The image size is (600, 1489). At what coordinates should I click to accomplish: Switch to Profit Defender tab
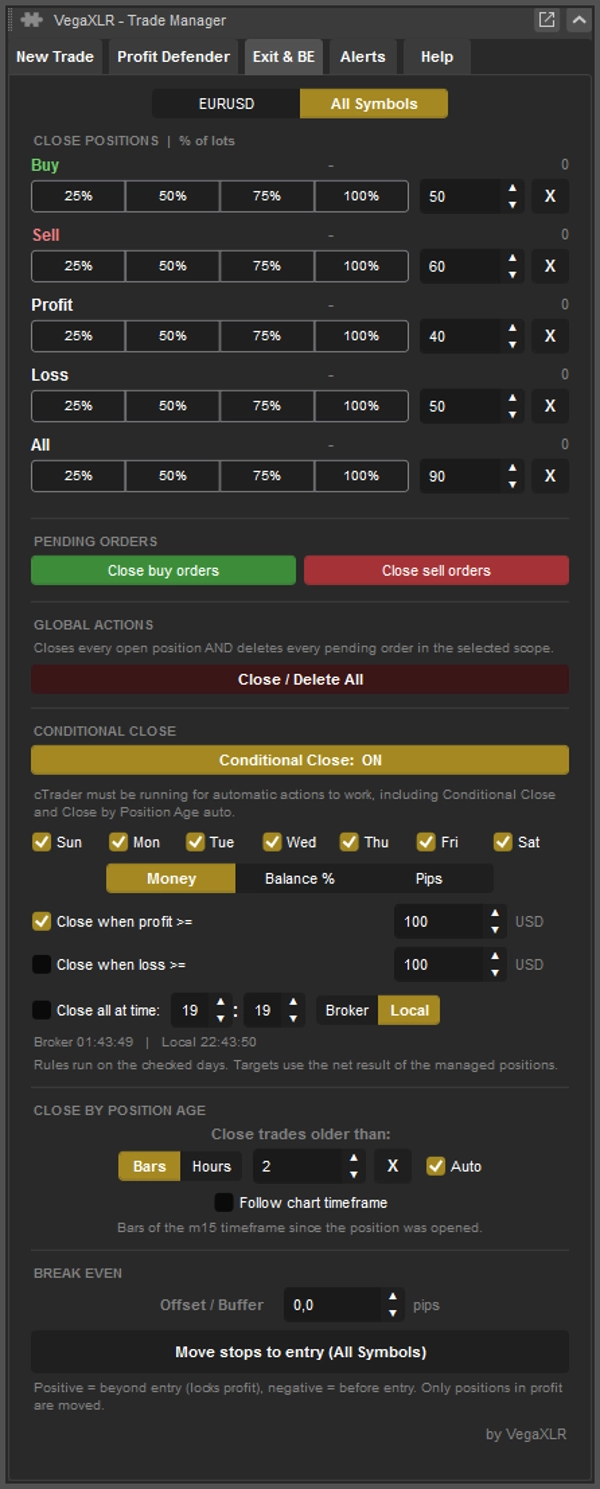coord(173,57)
